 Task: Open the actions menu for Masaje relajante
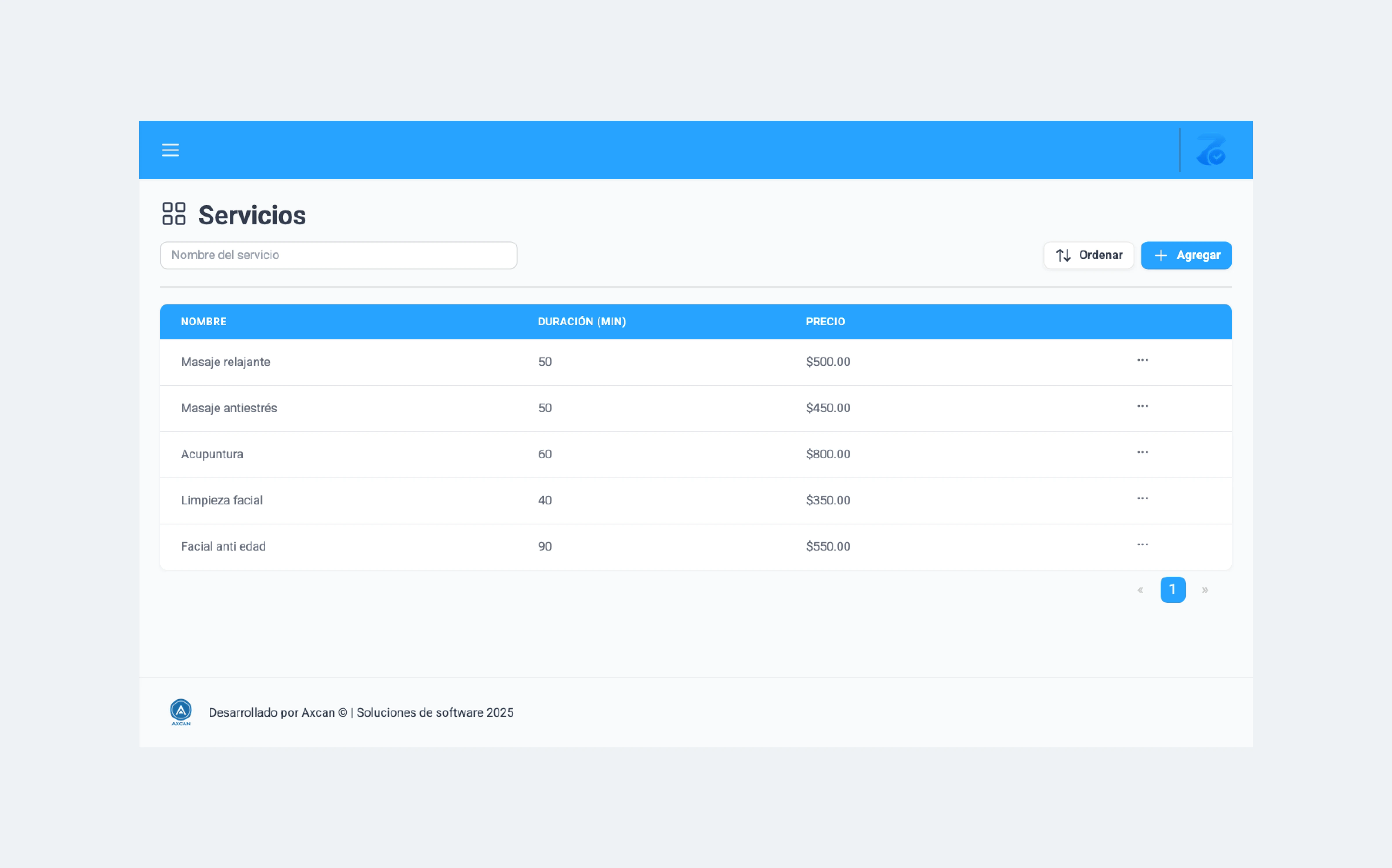coord(1142,361)
